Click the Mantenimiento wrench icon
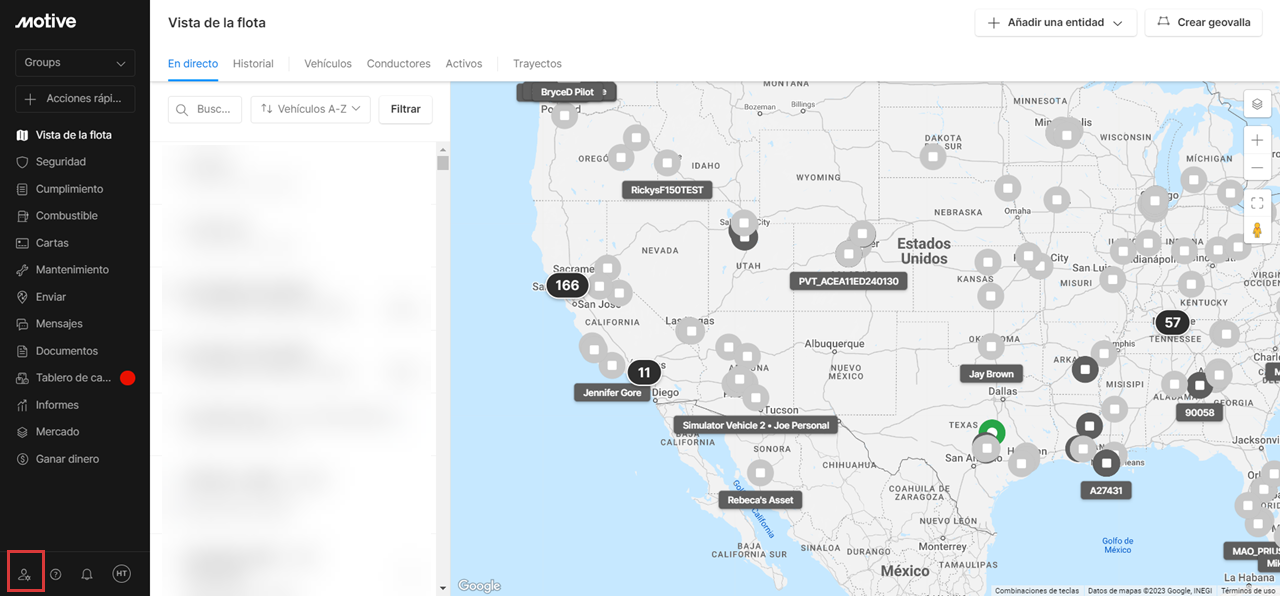This screenshot has width=1280, height=596. click(23, 270)
